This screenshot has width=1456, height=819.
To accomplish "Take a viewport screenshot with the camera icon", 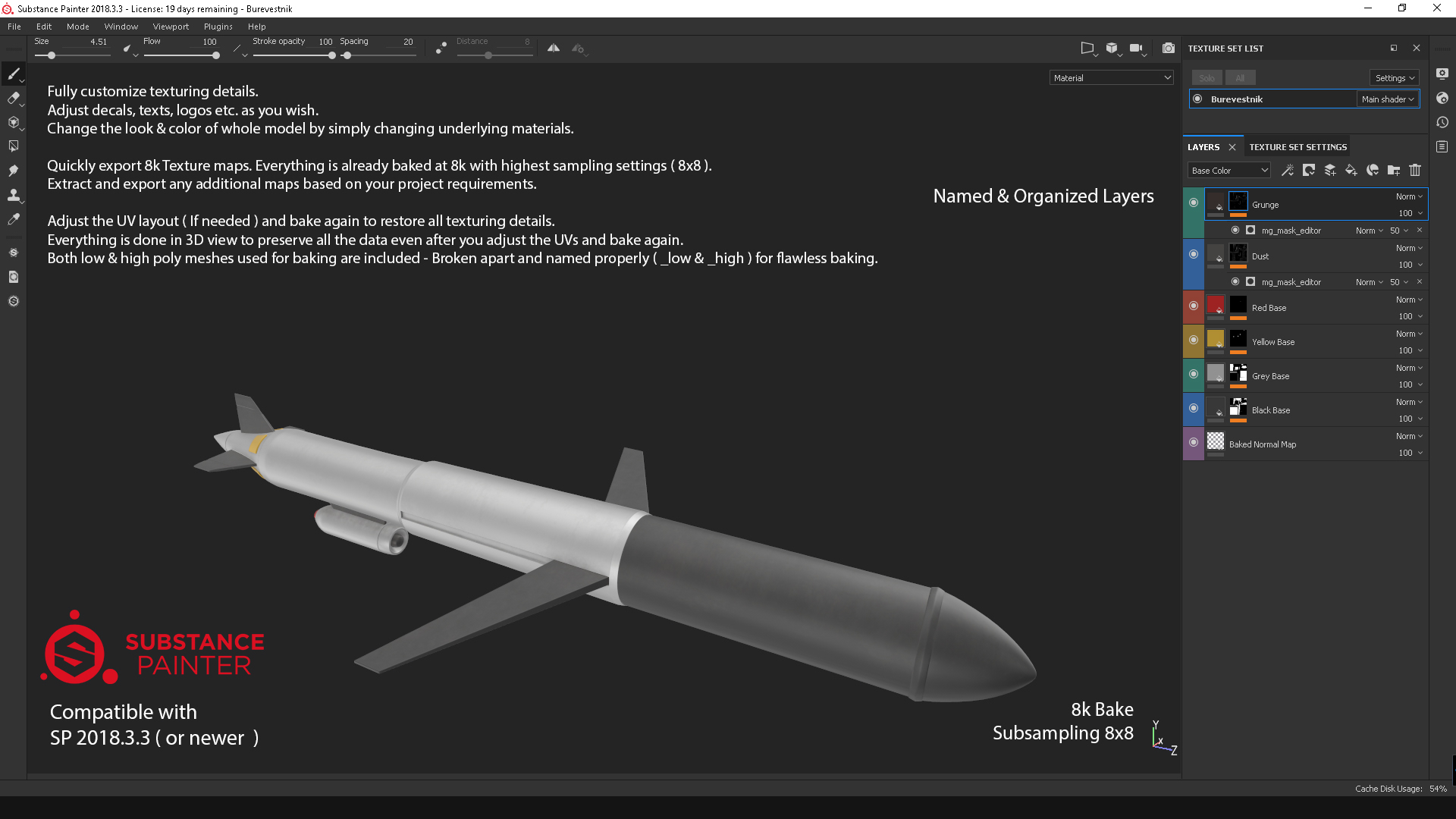I will pyautogui.click(x=1169, y=48).
